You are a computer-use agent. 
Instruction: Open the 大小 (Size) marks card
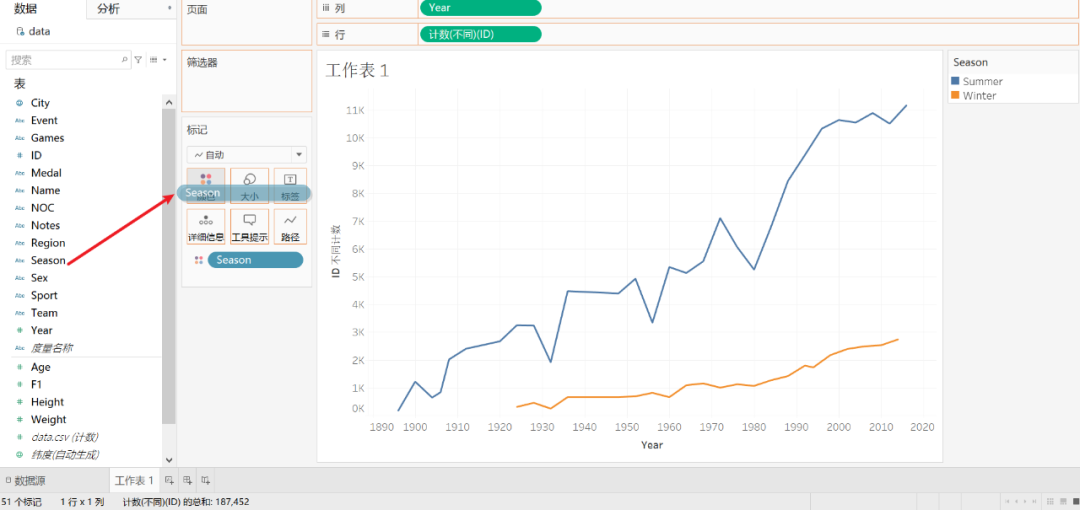[x=250, y=186]
